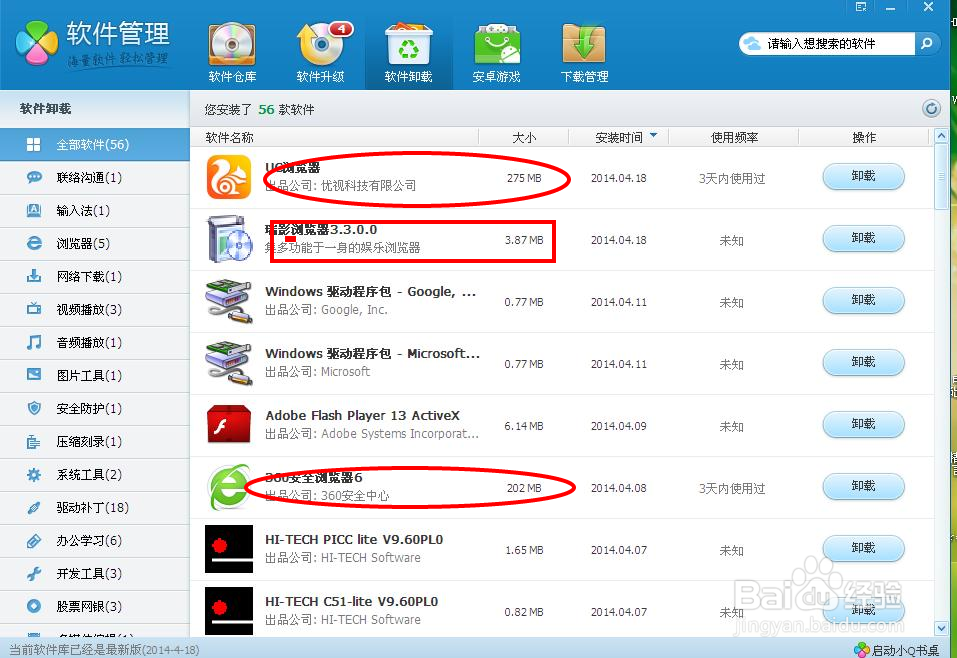Click the HI-TECH C51-lite icon
The width and height of the screenshot is (957, 658).
229,611
